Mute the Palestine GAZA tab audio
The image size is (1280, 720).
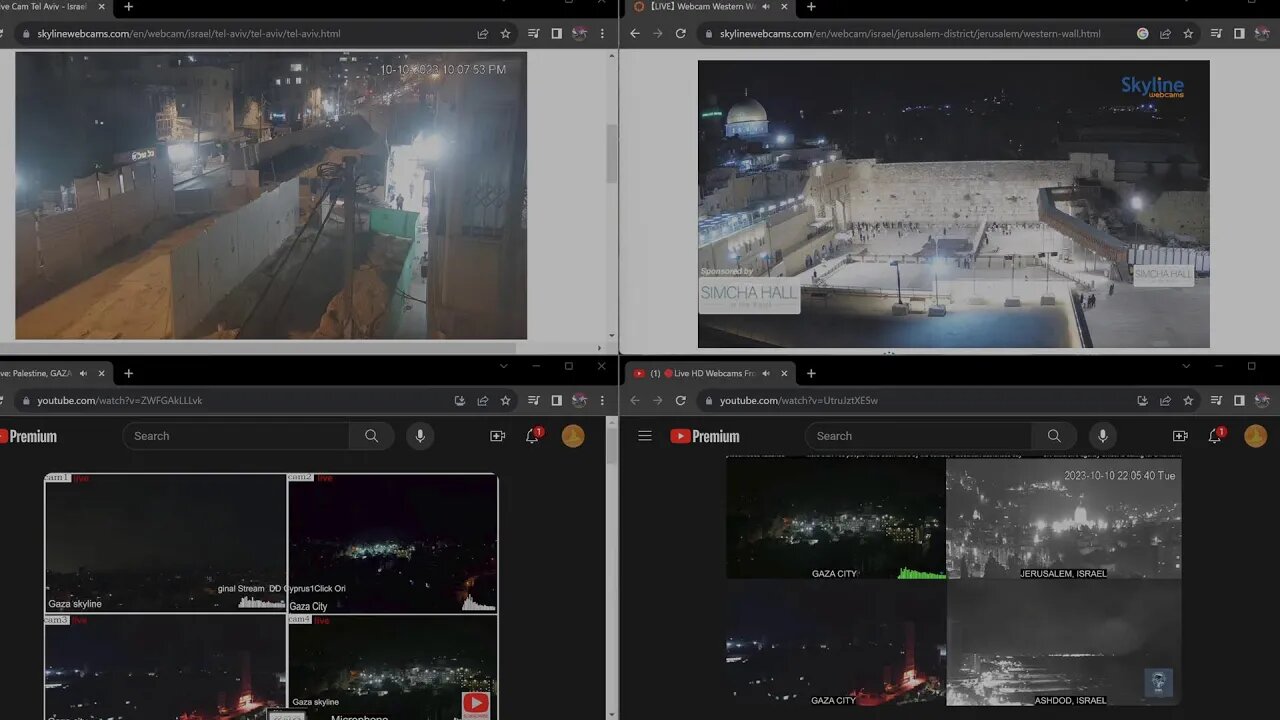point(83,373)
